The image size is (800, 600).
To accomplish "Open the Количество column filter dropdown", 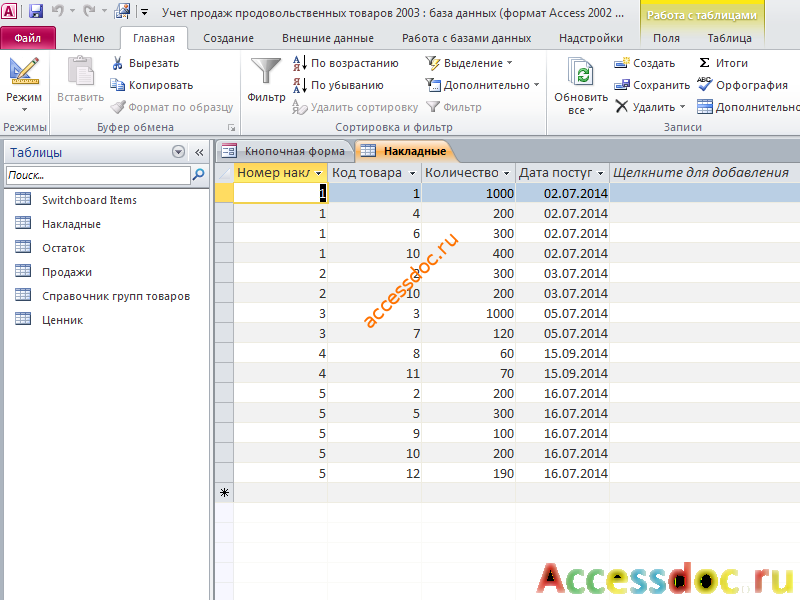I will (x=506, y=173).
